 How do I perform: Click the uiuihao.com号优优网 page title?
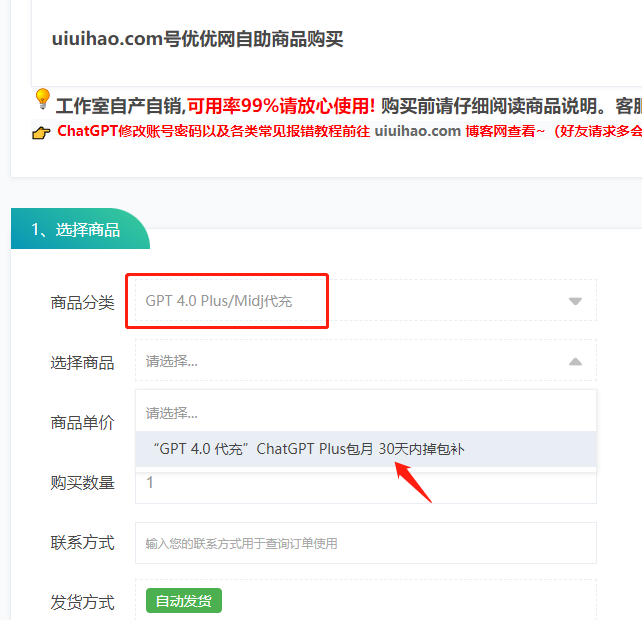pos(197,39)
